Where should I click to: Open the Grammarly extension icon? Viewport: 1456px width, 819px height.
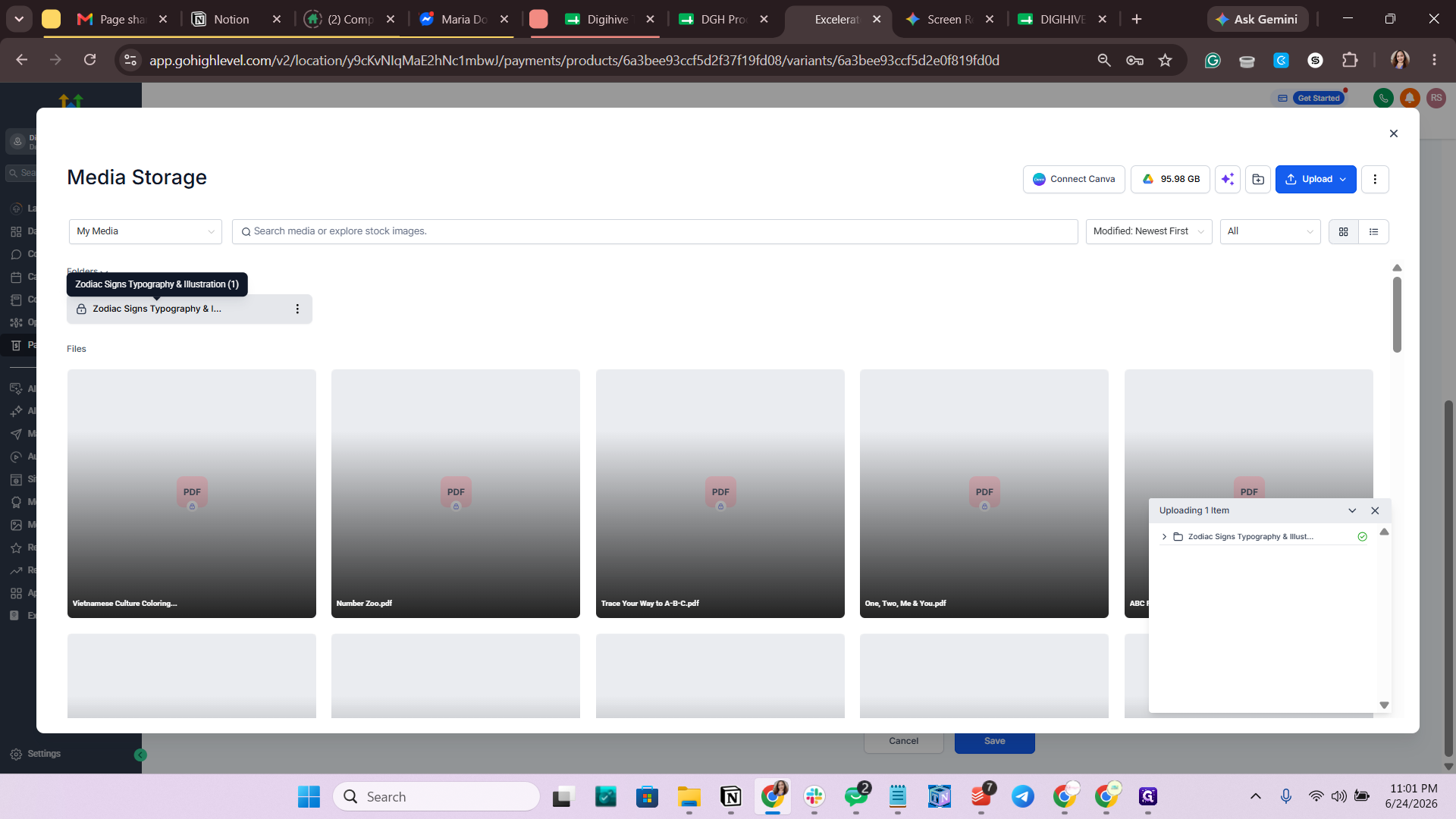tap(1213, 61)
